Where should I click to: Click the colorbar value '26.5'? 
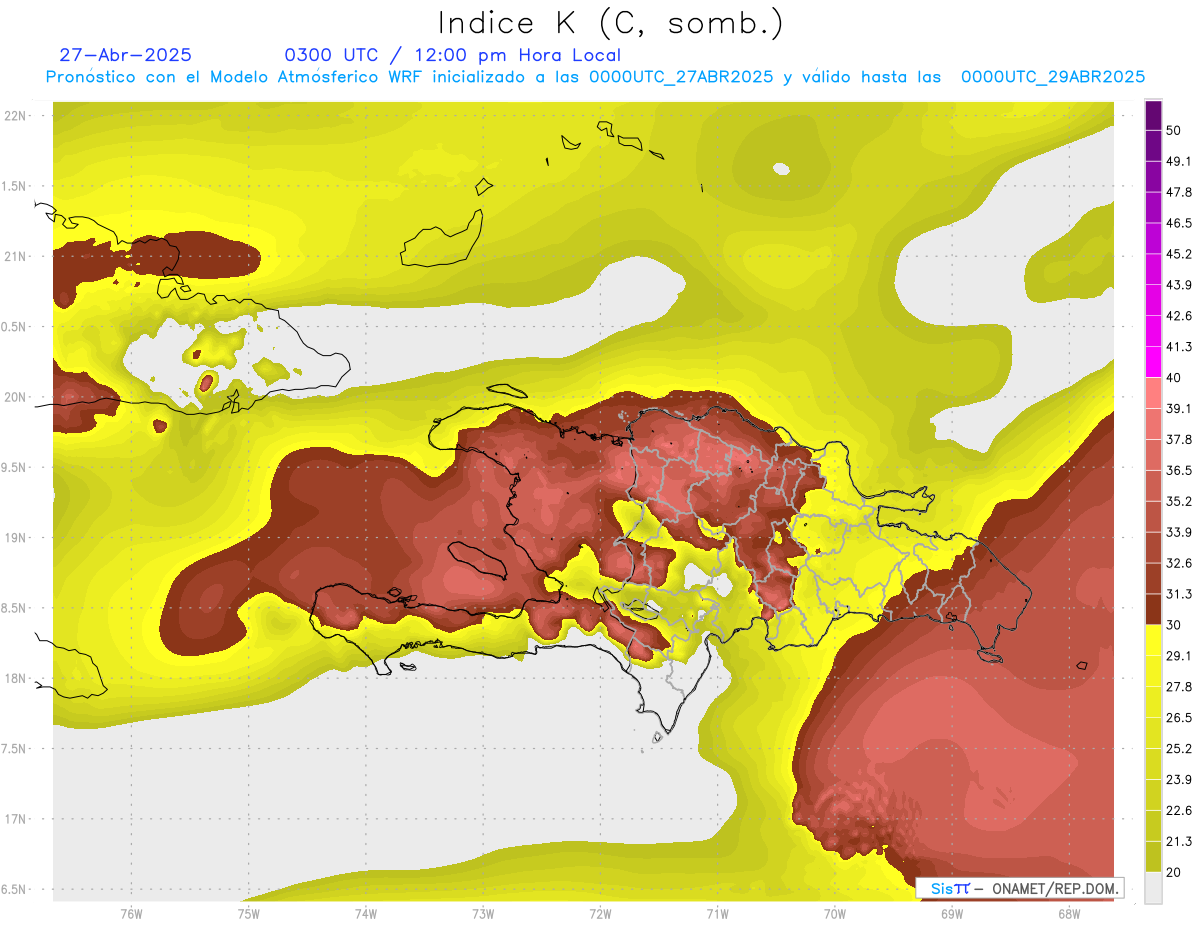(x=1179, y=718)
